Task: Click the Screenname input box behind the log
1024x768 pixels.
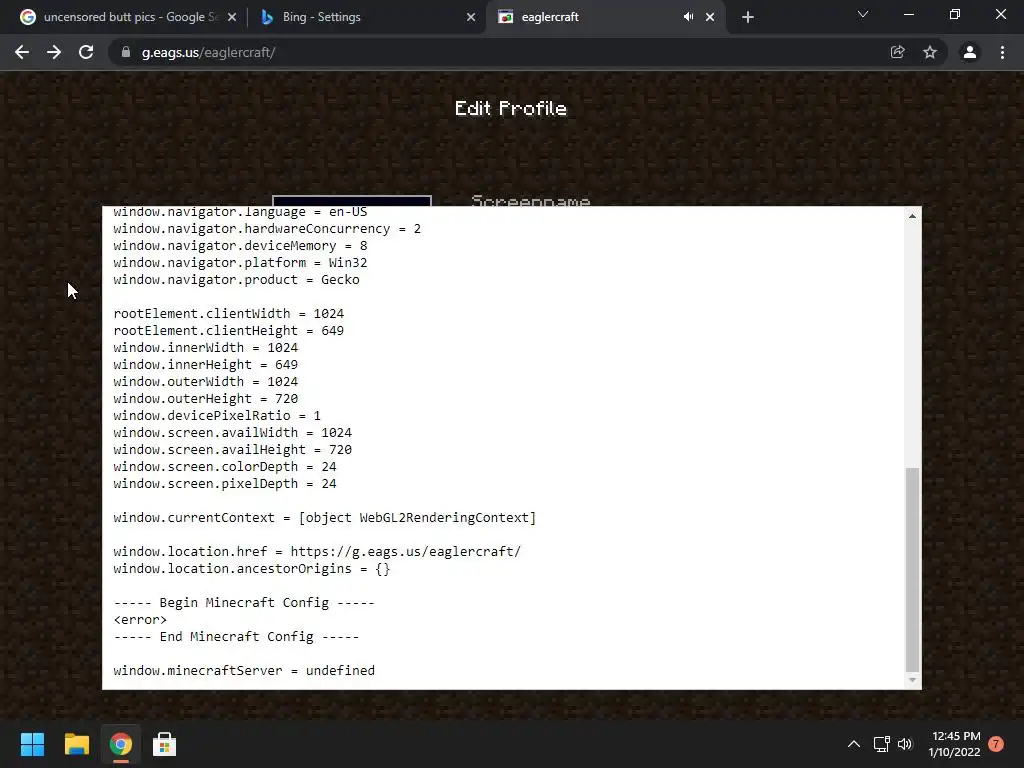Action: [x=352, y=200]
